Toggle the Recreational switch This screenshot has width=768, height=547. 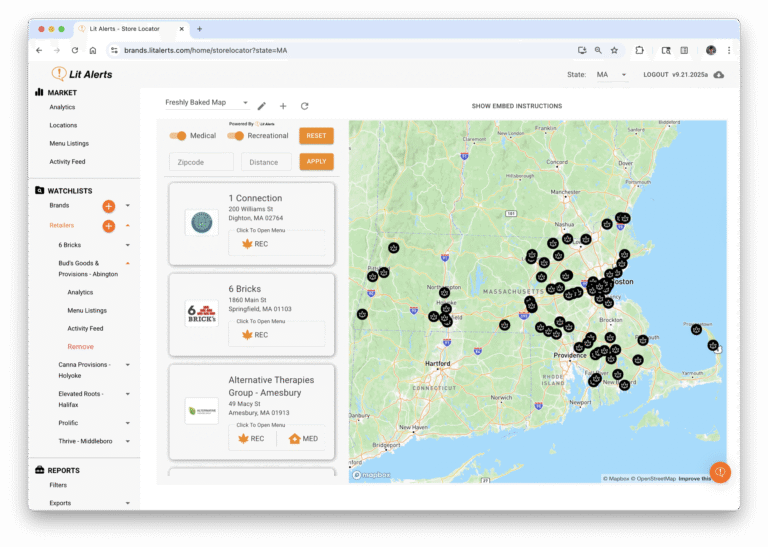(236, 136)
